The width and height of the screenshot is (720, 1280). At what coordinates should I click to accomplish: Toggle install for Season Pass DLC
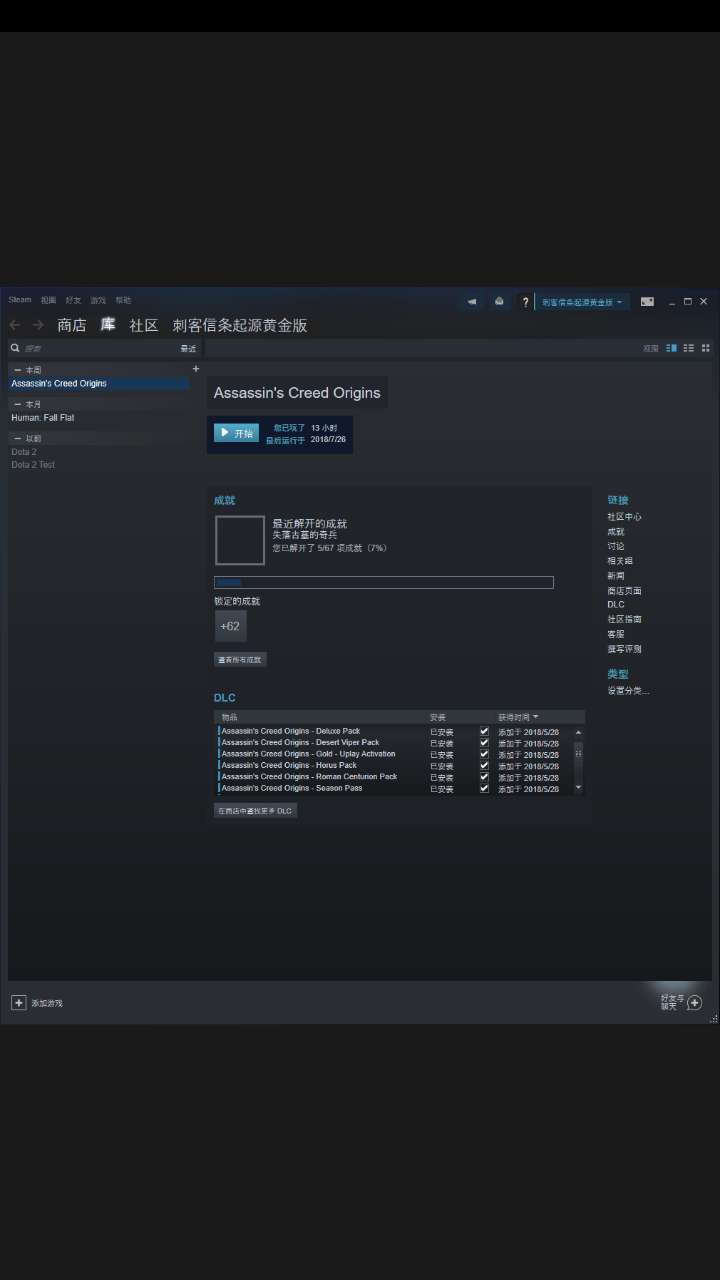[484, 788]
